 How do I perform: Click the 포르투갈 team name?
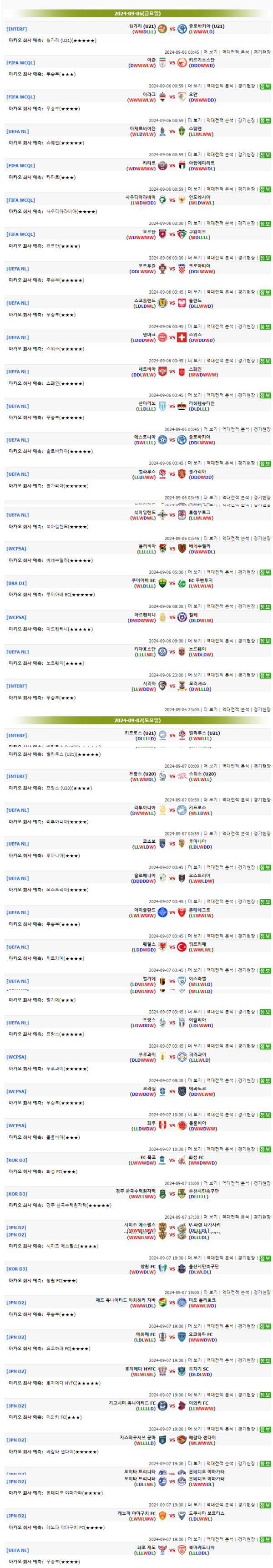pos(147,266)
